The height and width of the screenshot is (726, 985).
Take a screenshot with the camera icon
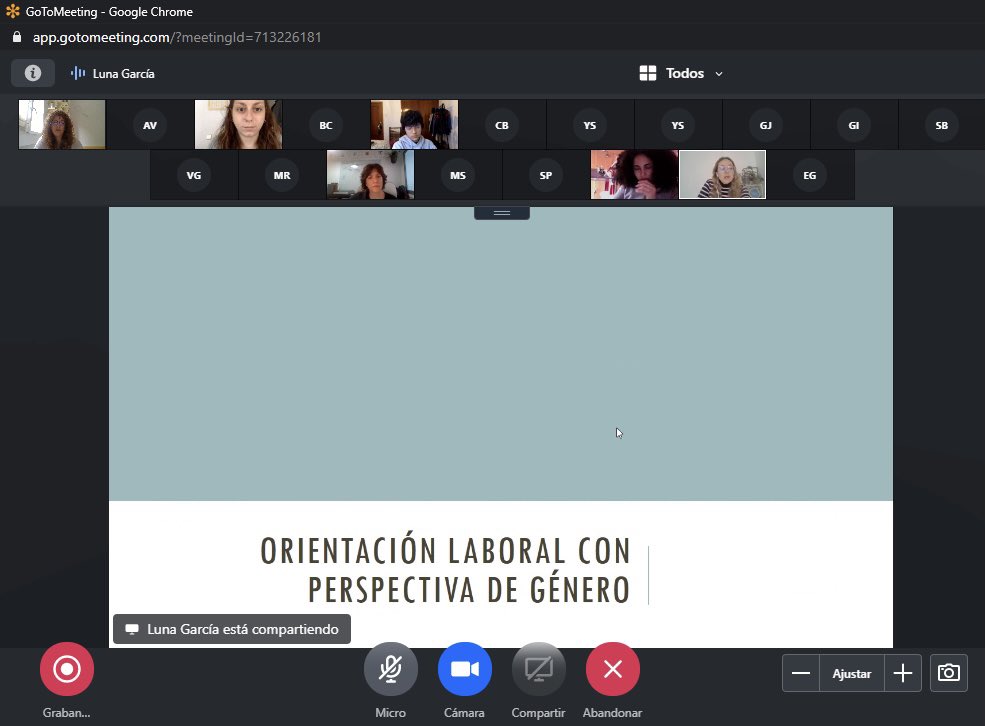(949, 673)
